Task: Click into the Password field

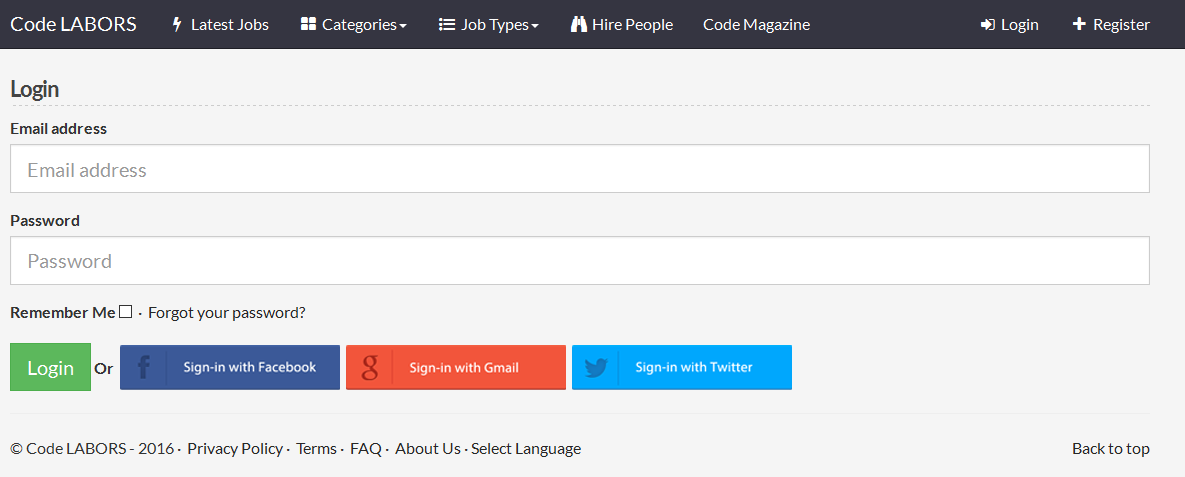Action: 579,261
